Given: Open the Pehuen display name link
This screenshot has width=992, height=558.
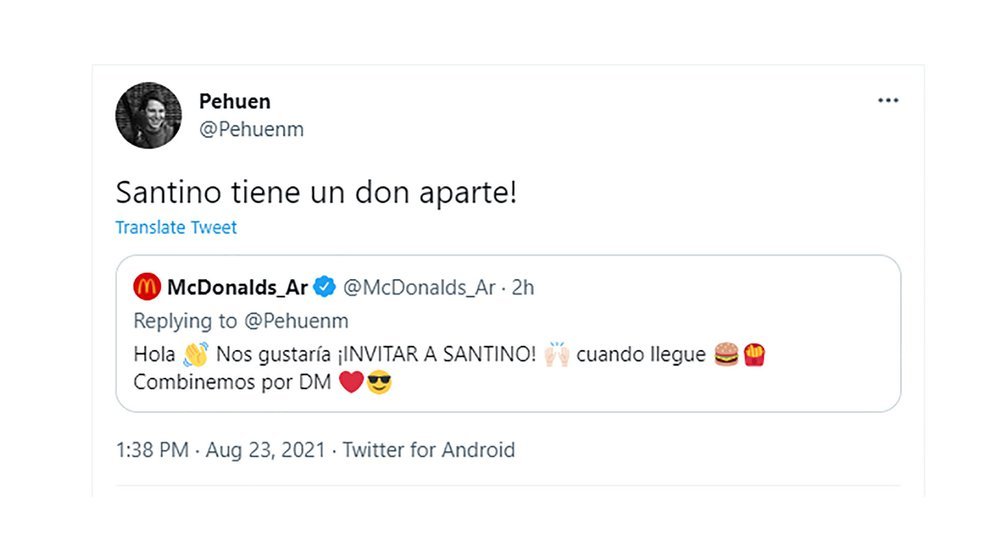Looking at the screenshot, I should click(x=235, y=101).
